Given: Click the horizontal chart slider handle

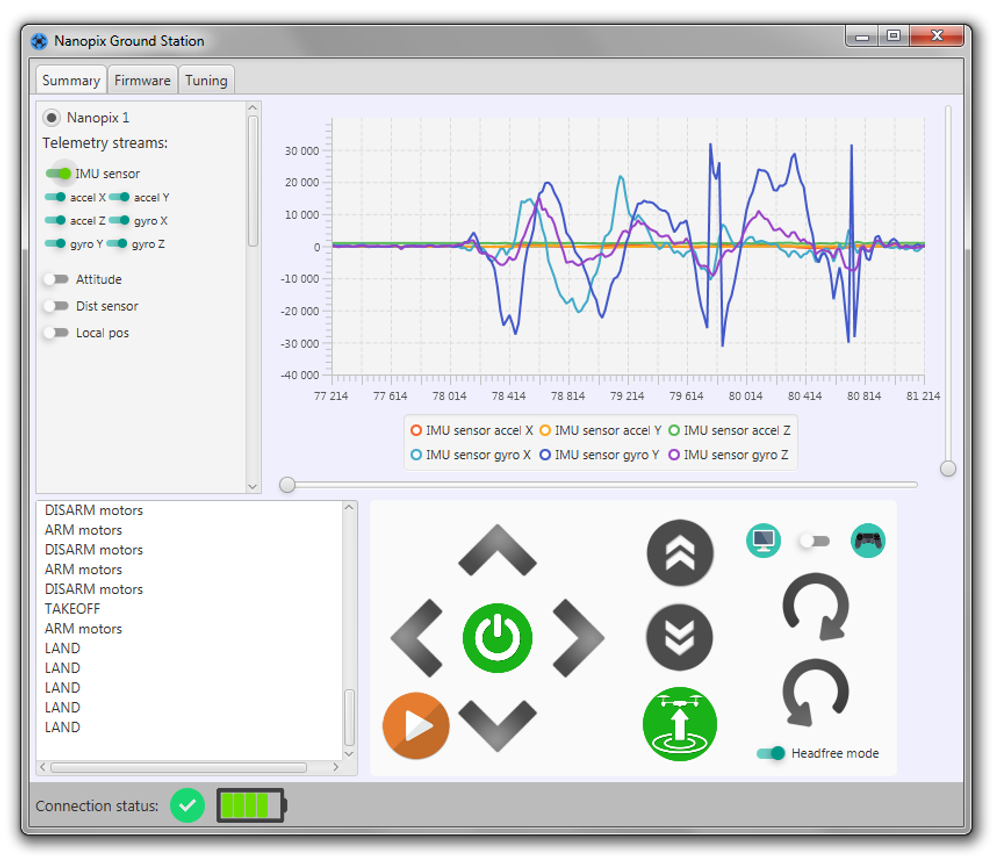Looking at the screenshot, I should pos(288,485).
